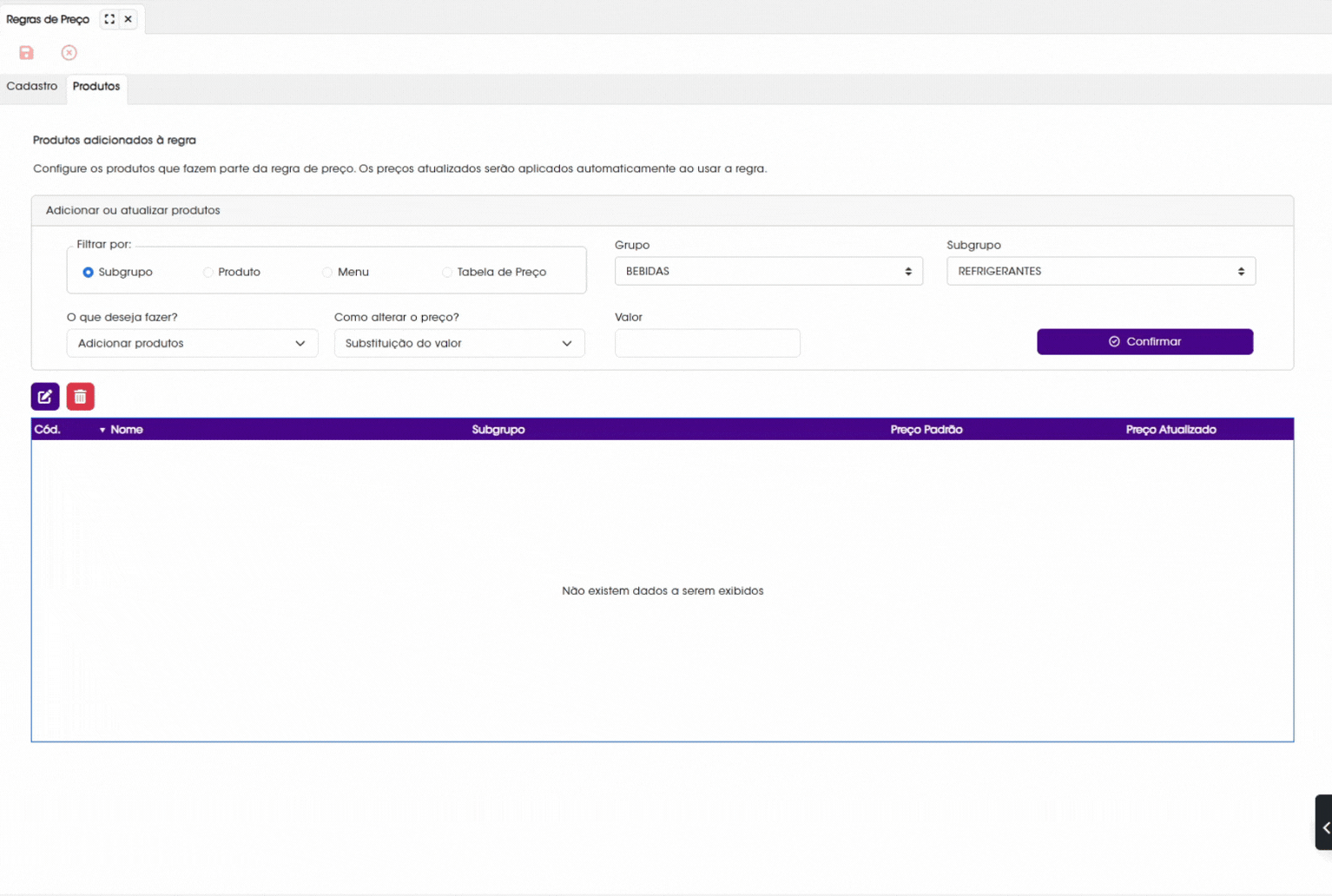Screen dimensions: 1332x896
Task: Click the purple edit product button
Action: (45, 397)
